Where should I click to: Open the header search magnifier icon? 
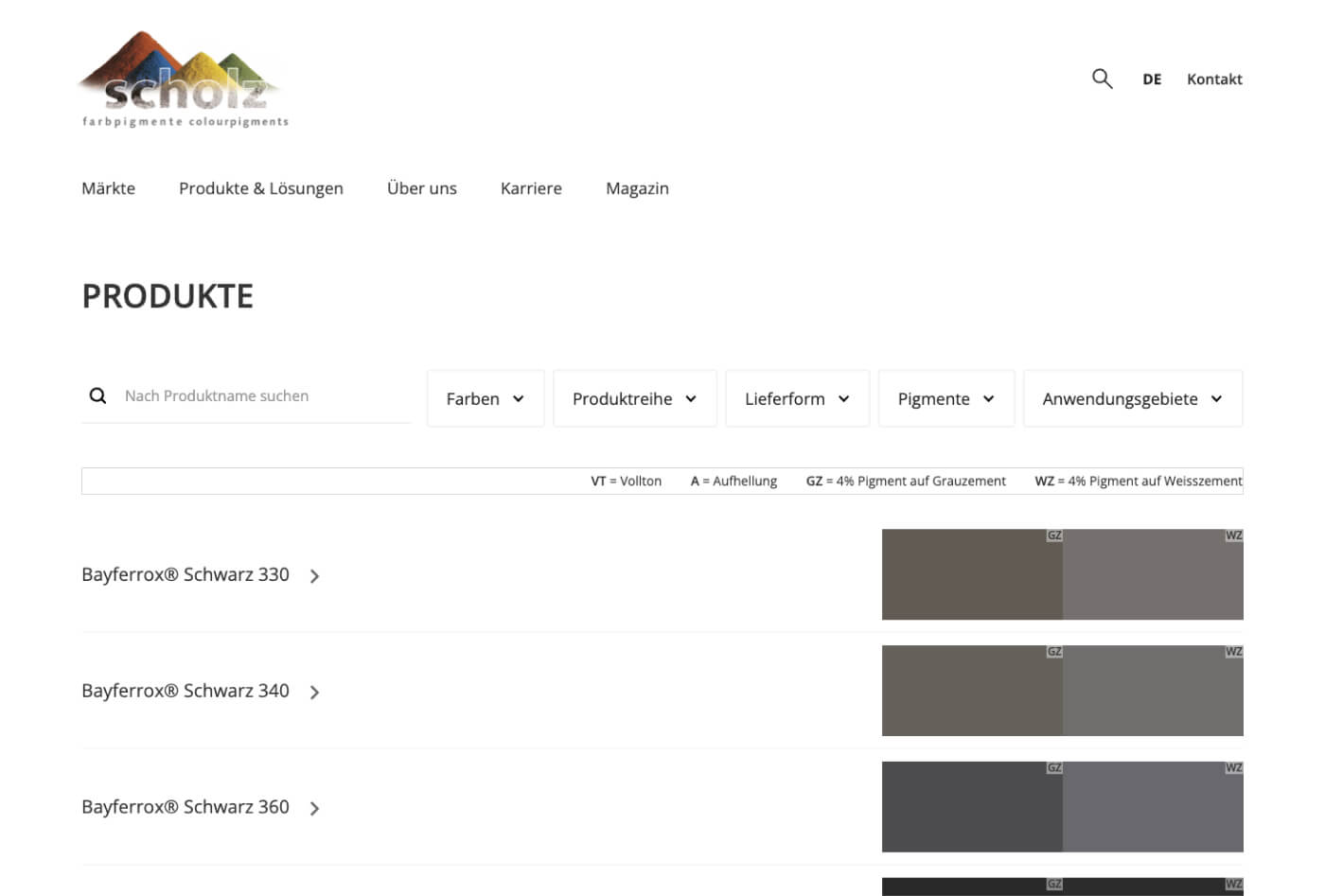tap(1102, 79)
